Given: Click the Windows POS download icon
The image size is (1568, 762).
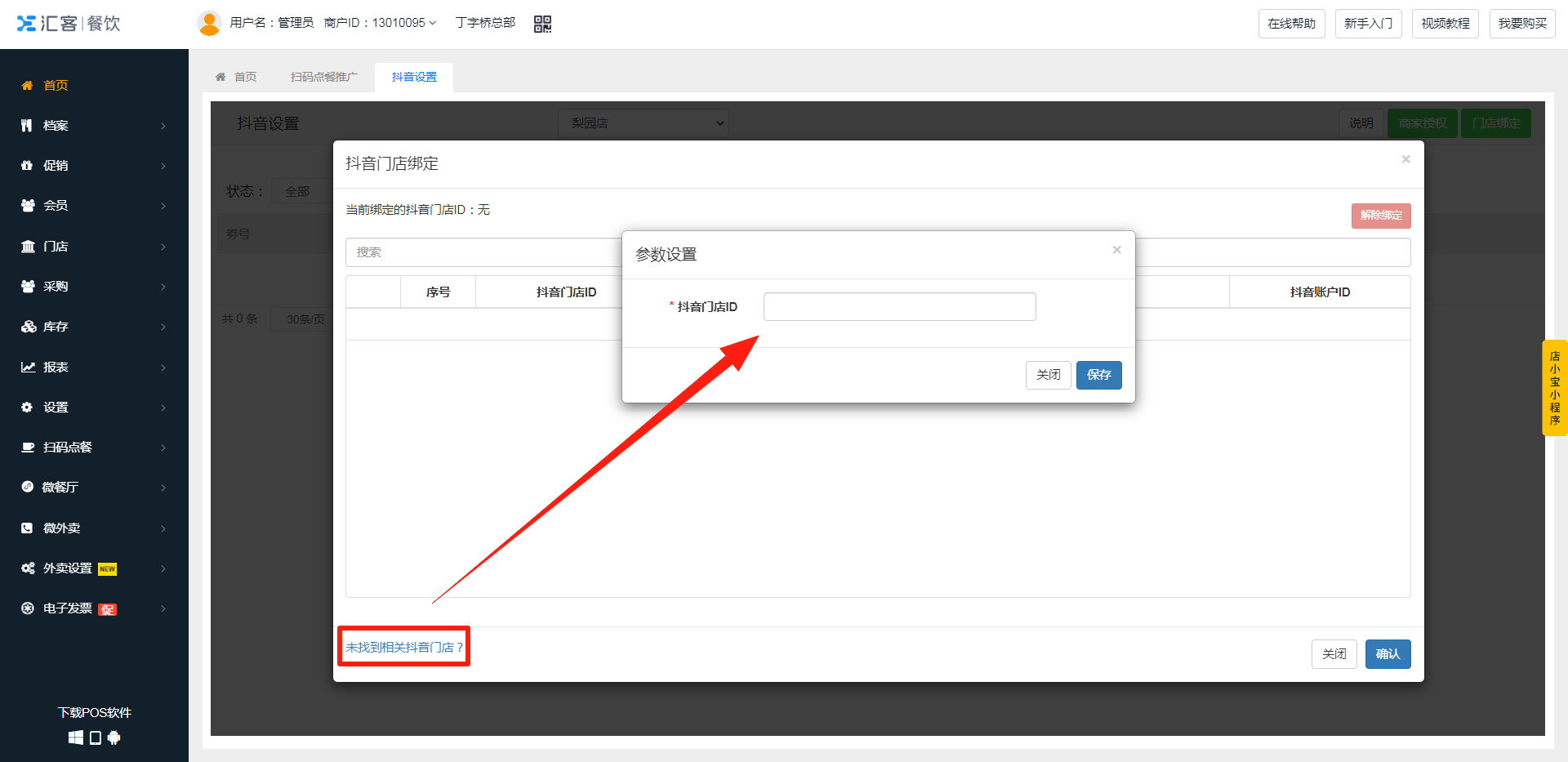Looking at the screenshot, I should [x=76, y=737].
